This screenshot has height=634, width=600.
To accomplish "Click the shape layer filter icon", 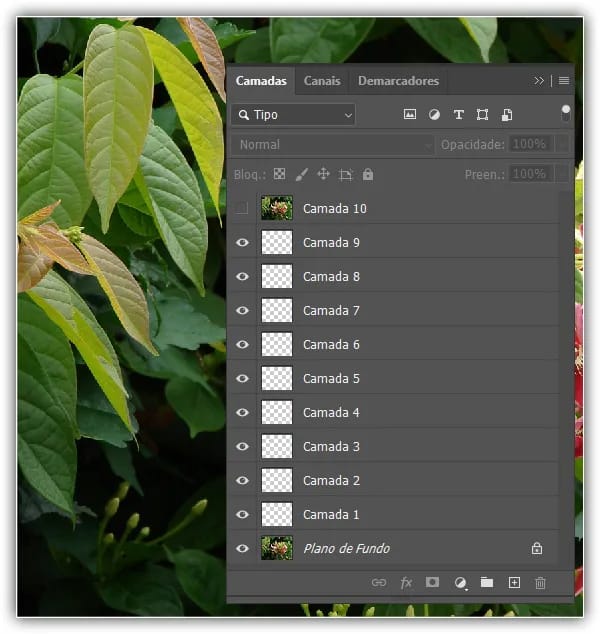I will [x=483, y=115].
